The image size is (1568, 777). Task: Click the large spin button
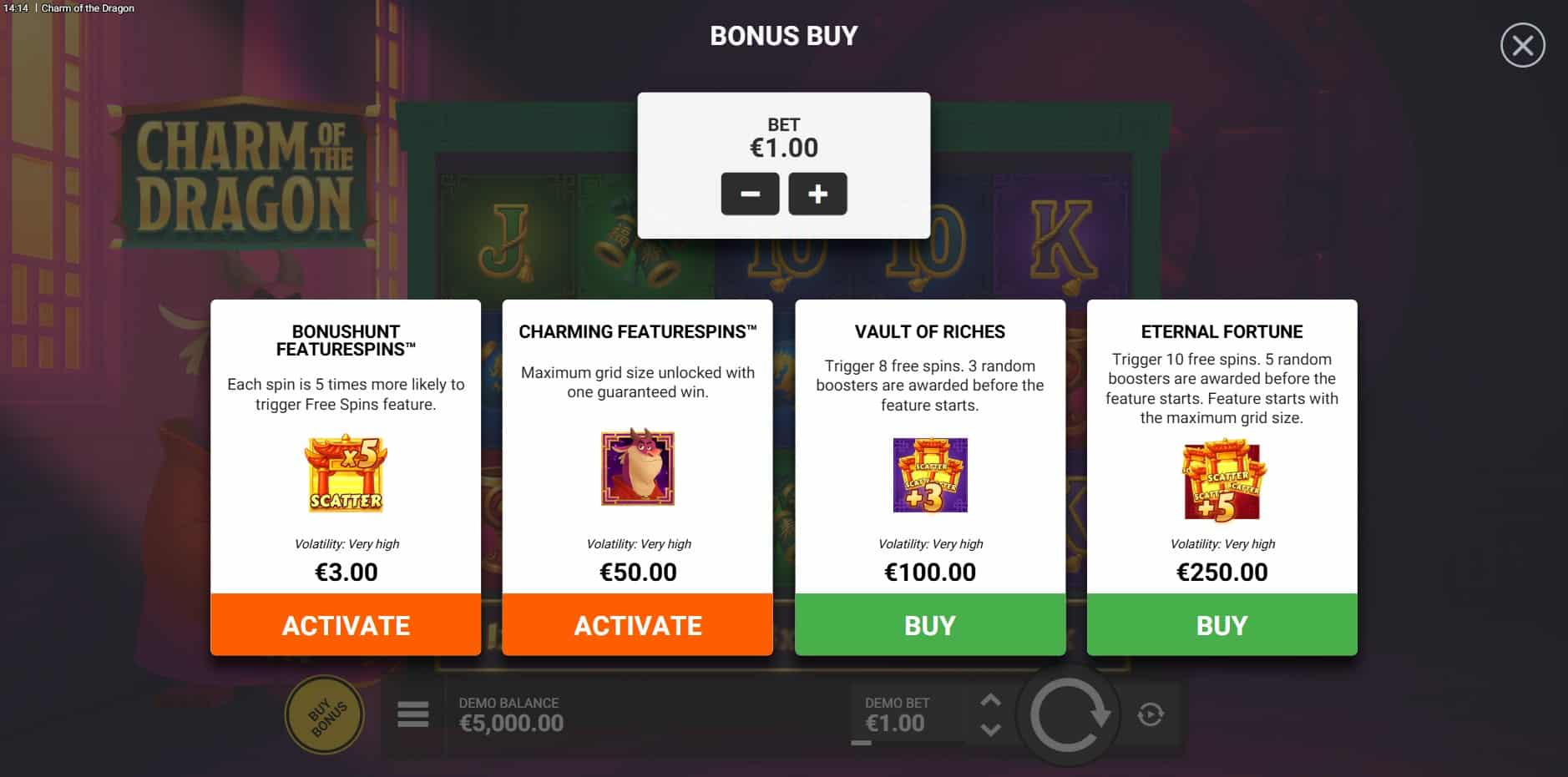pos(1068,715)
